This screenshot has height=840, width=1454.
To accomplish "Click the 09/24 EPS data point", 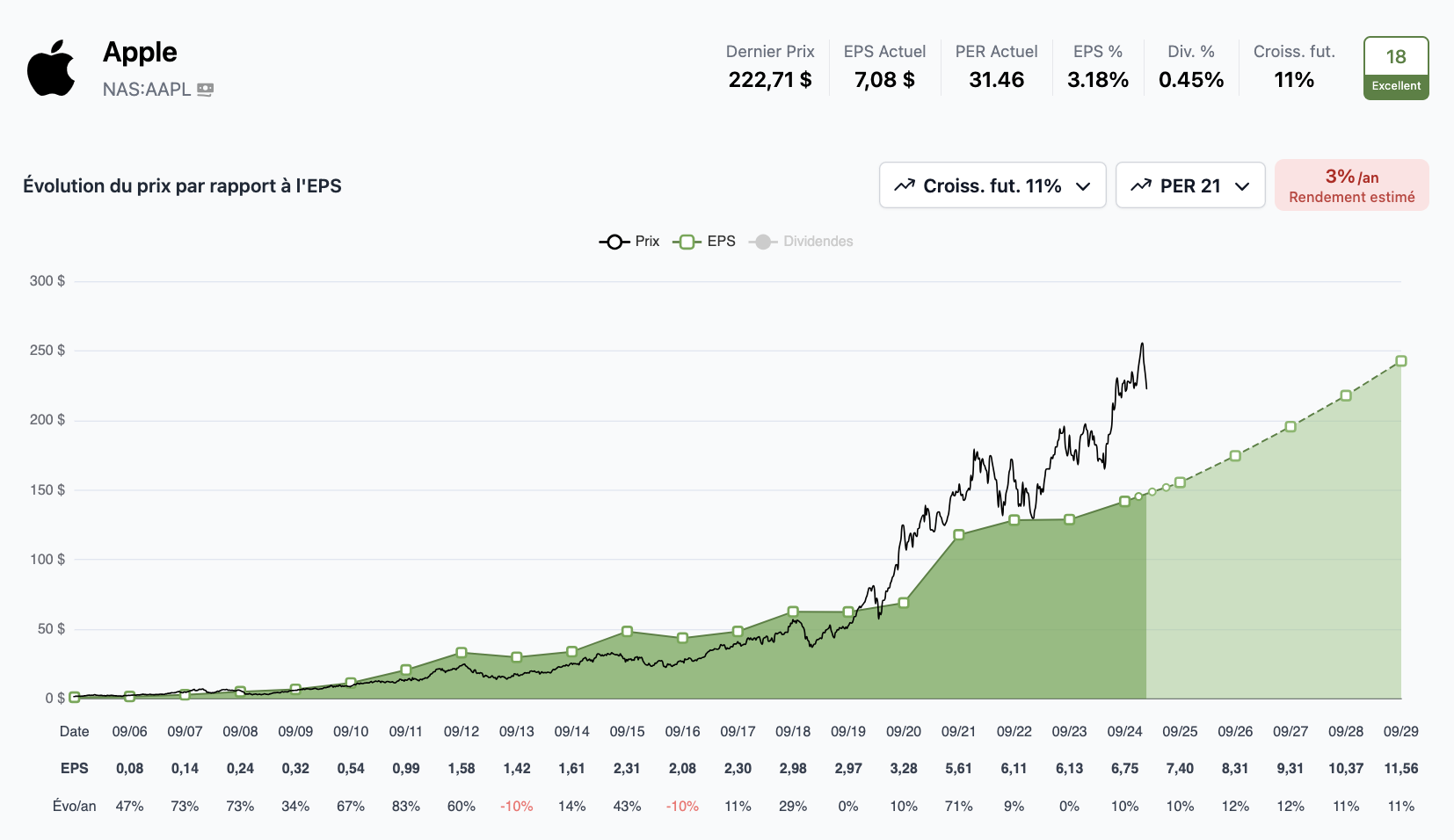I will (x=1124, y=501).
